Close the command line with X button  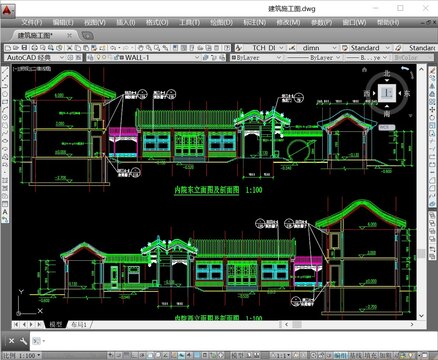pos(11,341)
